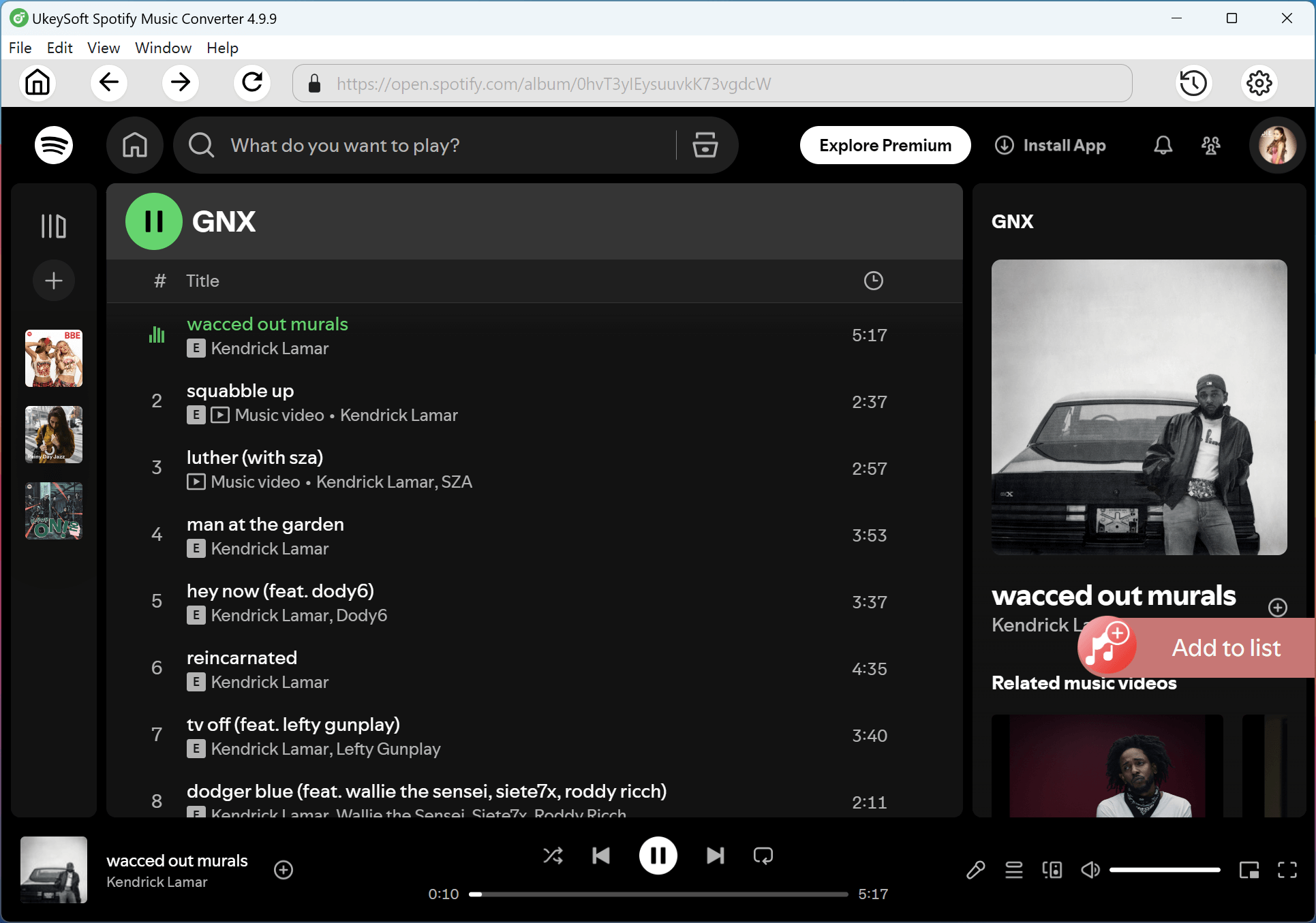Screen dimensions: 1316x923
Task: Open the playback queue icon
Action: pyautogui.click(x=1014, y=870)
